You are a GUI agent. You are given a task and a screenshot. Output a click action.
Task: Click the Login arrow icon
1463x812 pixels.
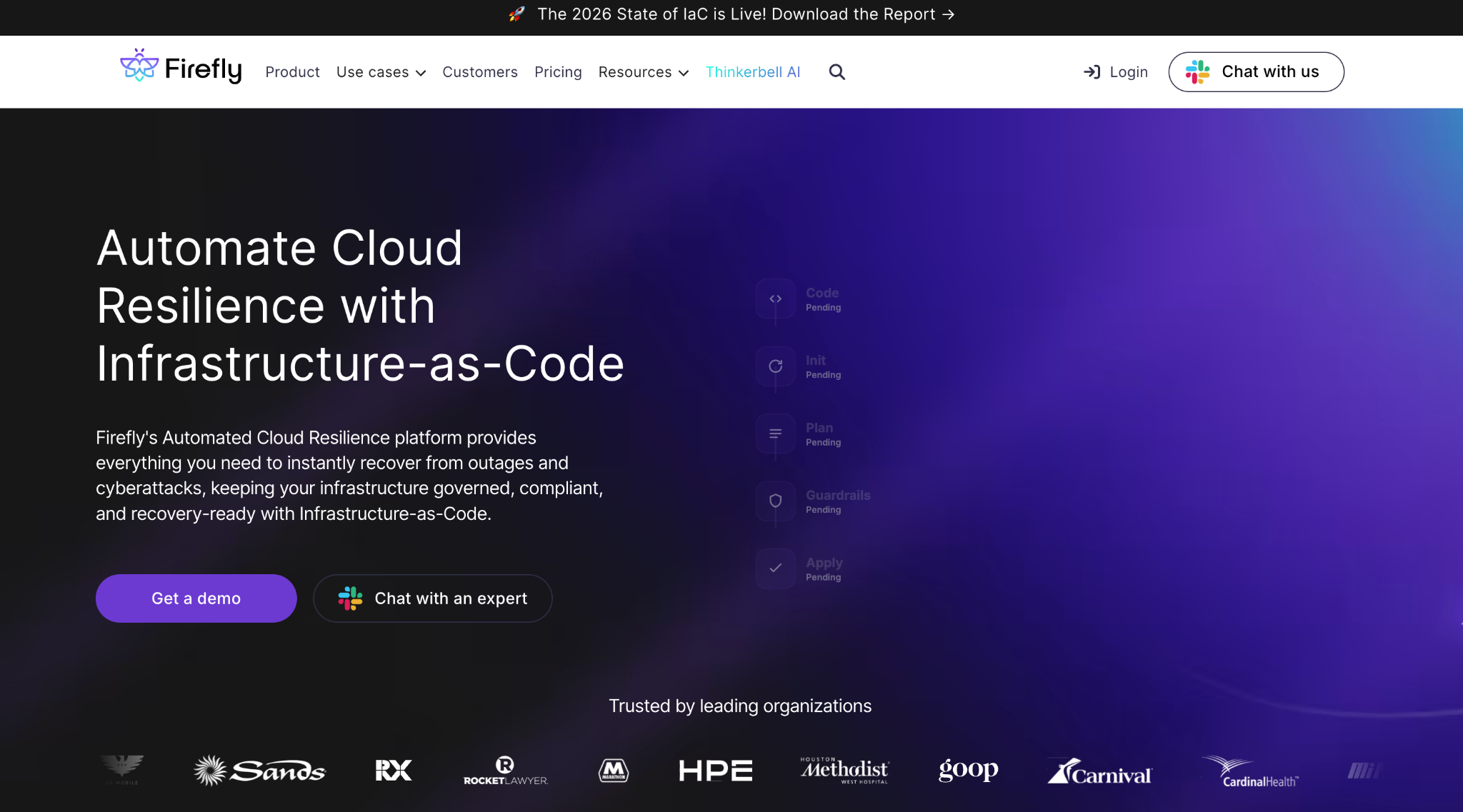click(1092, 72)
